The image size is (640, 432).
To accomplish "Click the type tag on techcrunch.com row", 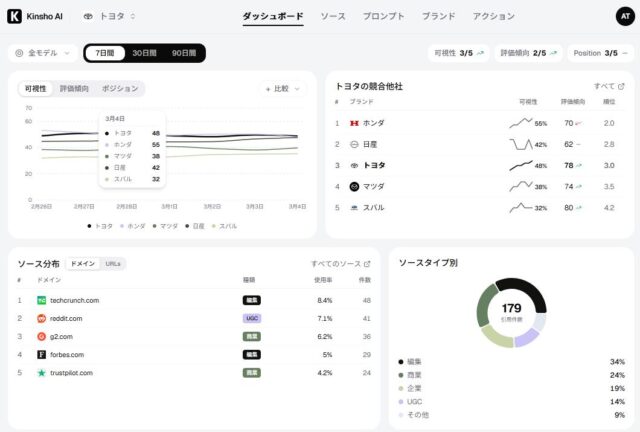I will coord(252,301).
